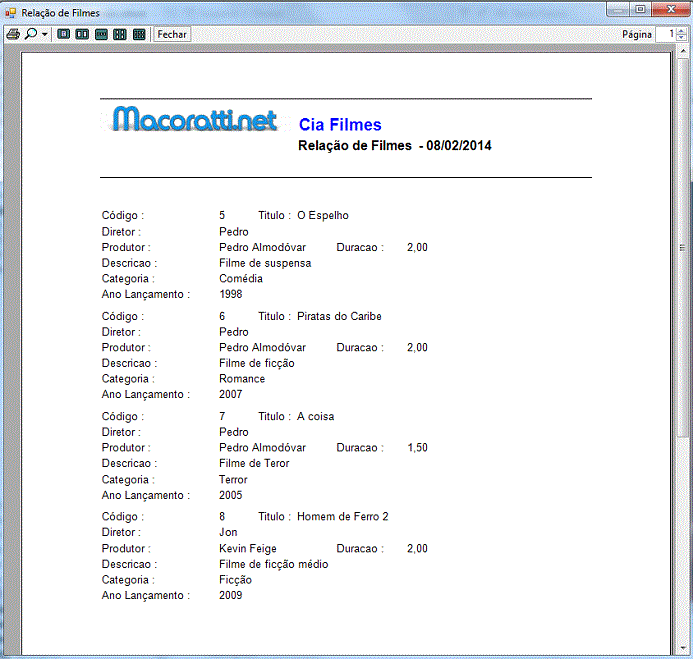The height and width of the screenshot is (659, 693).
Task: Click the window title bar app icon
Action: tap(11, 13)
